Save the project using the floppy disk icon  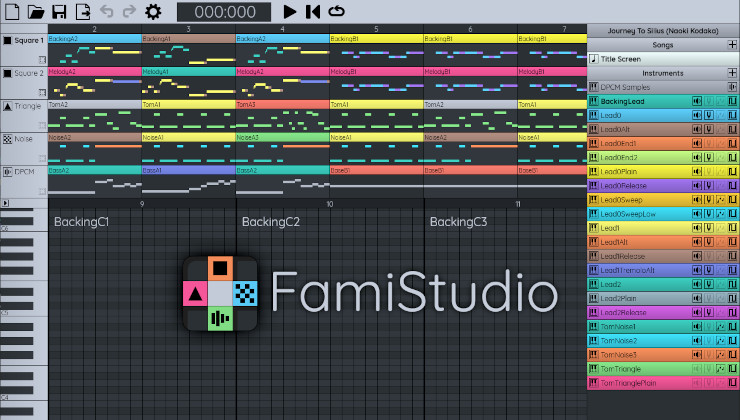tap(59, 11)
